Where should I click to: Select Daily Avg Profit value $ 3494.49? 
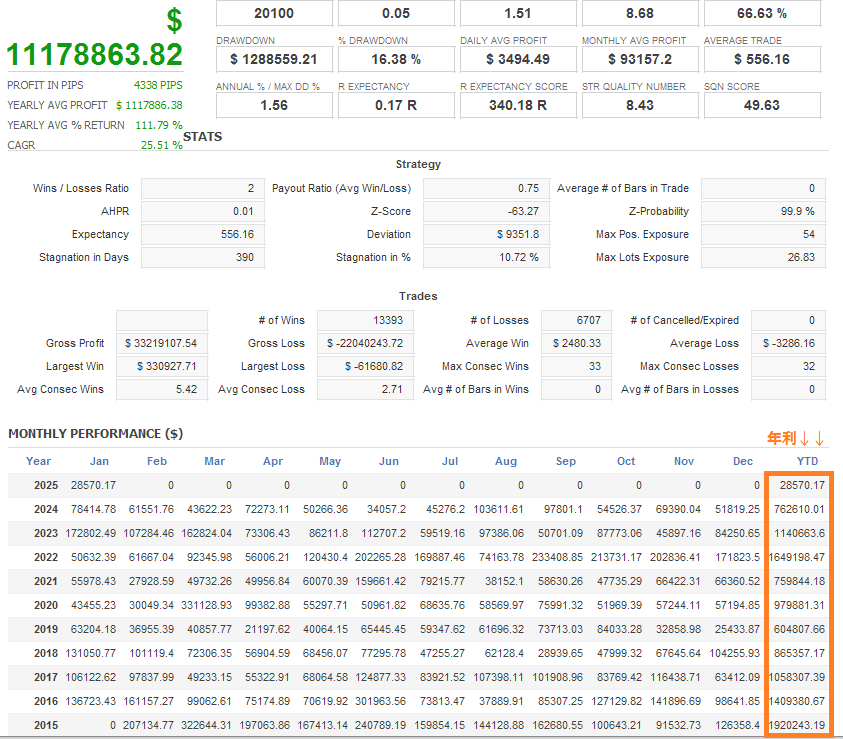[x=518, y=59]
